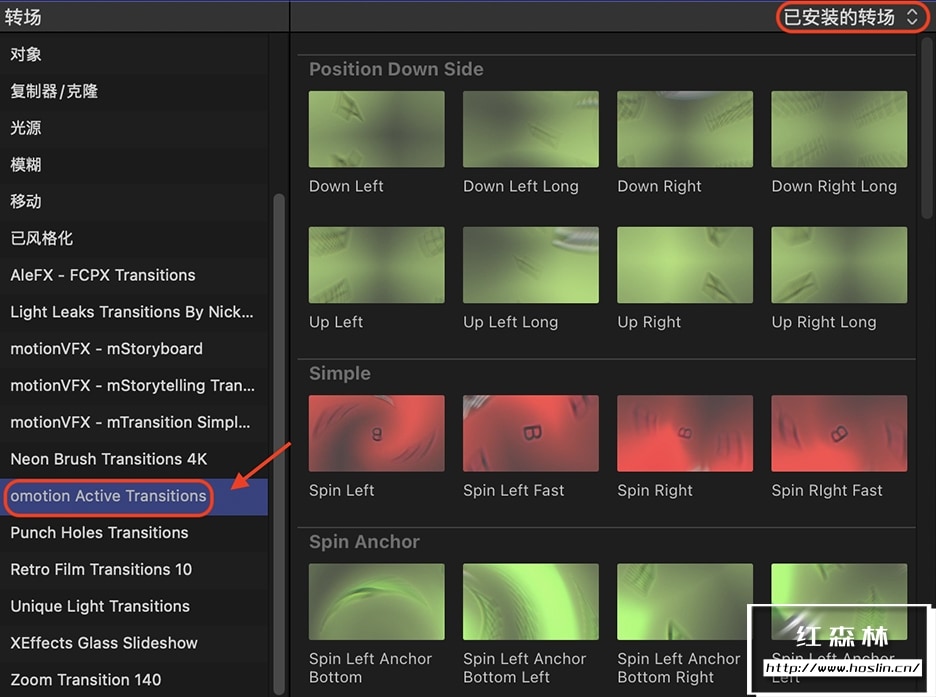Open Punch Holes Transitions category
936x697 pixels.
99,533
